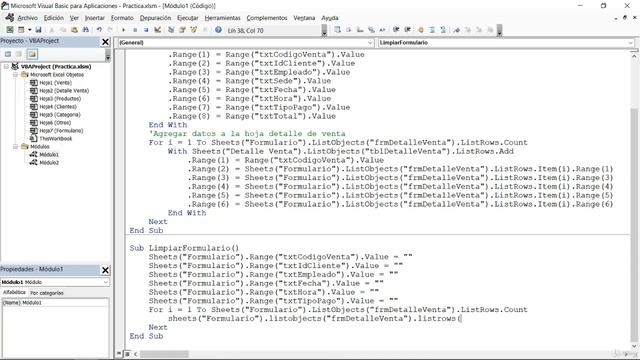The height and width of the screenshot is (360, 640).
Task: Open the Properties Window toolbar icon
Action: [182, 30]
